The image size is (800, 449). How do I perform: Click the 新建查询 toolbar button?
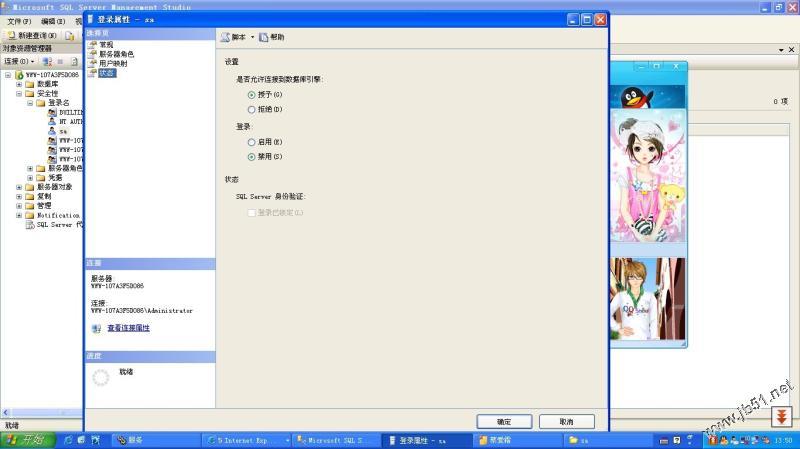(x=32, y=35)
